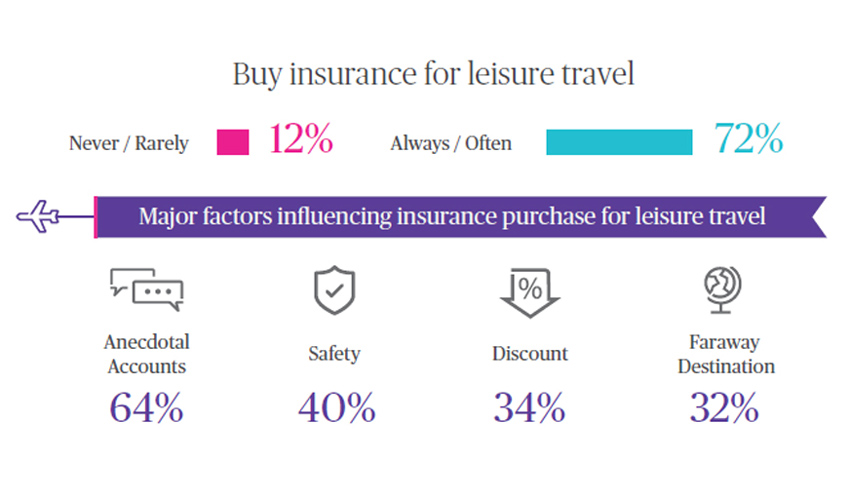This screenshot has width=850, height=500.
Task: Click the airplane icon beside the banner
Action: 40,215
